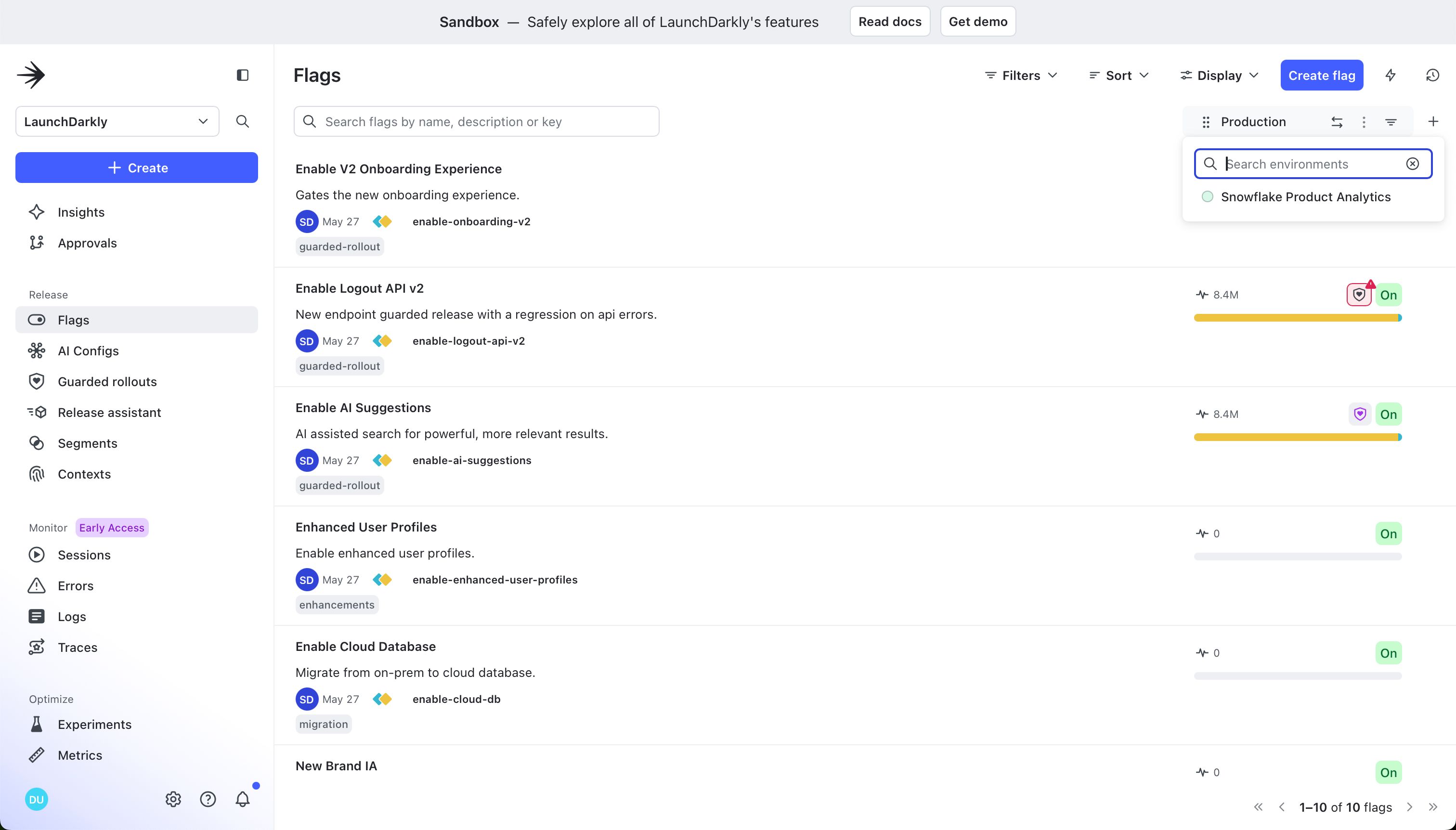Screen dimensions: 1456x830
Task: Click the swap environment arrows icon
Action: click(1337, 122)
